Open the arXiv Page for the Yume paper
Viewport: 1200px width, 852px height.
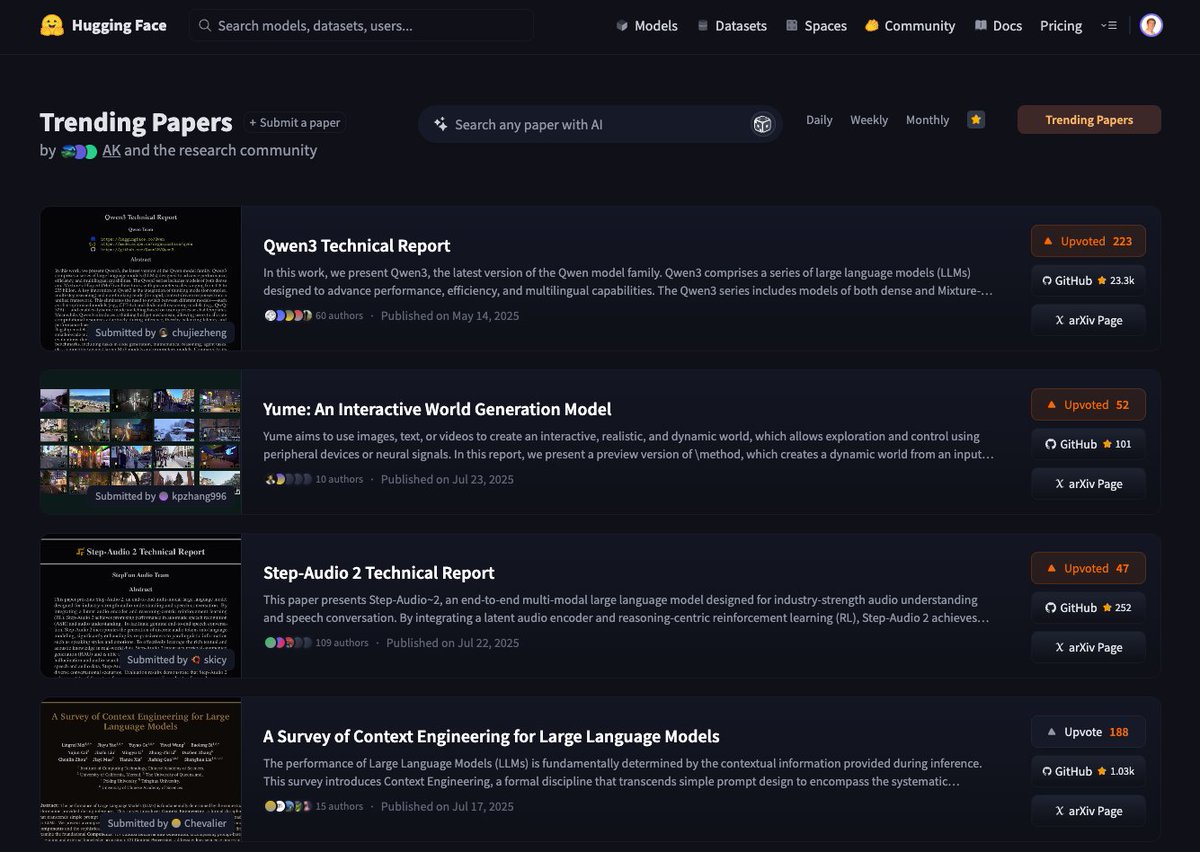pyautogui.click(x=1088, y=484)
